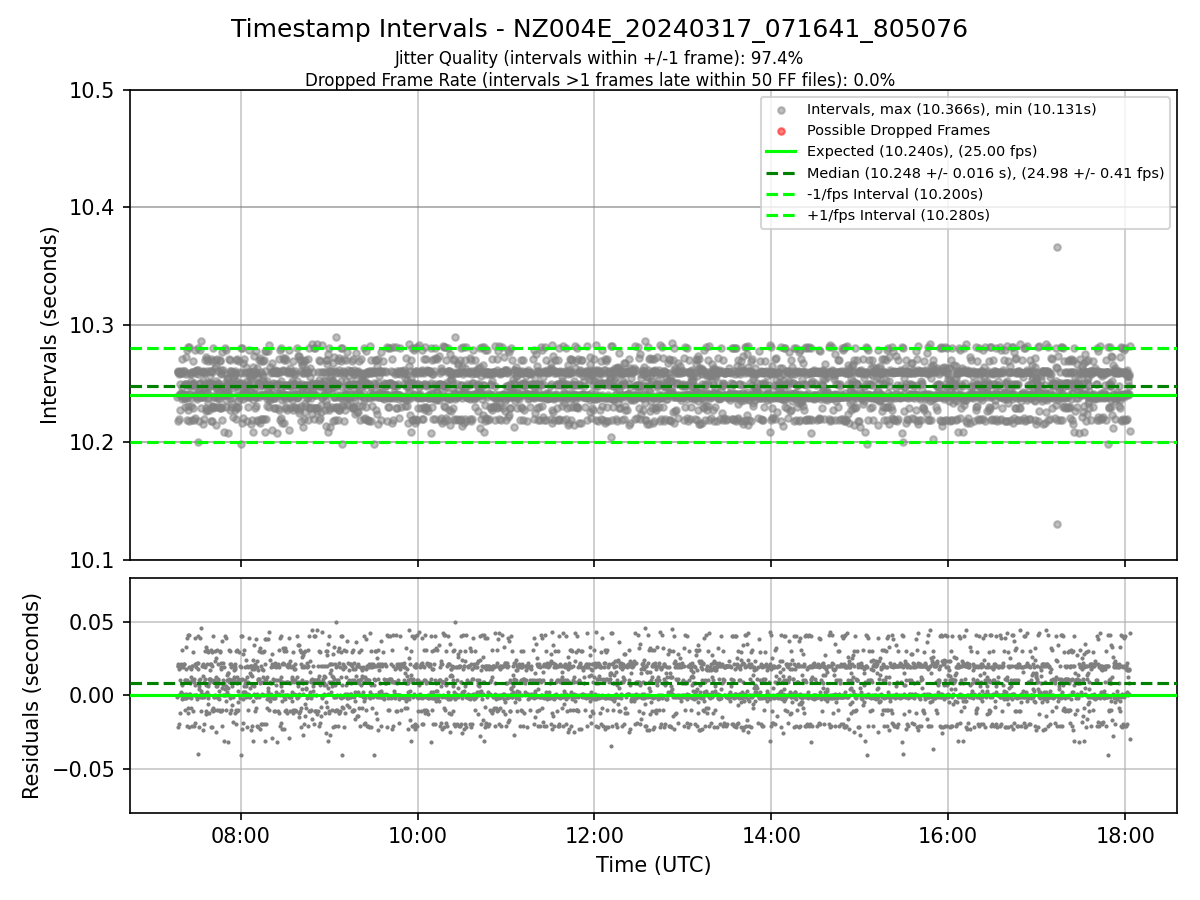
Task: Click legend entry +1/fps Interval (10.280s)
Action: (x=898, y=215)
